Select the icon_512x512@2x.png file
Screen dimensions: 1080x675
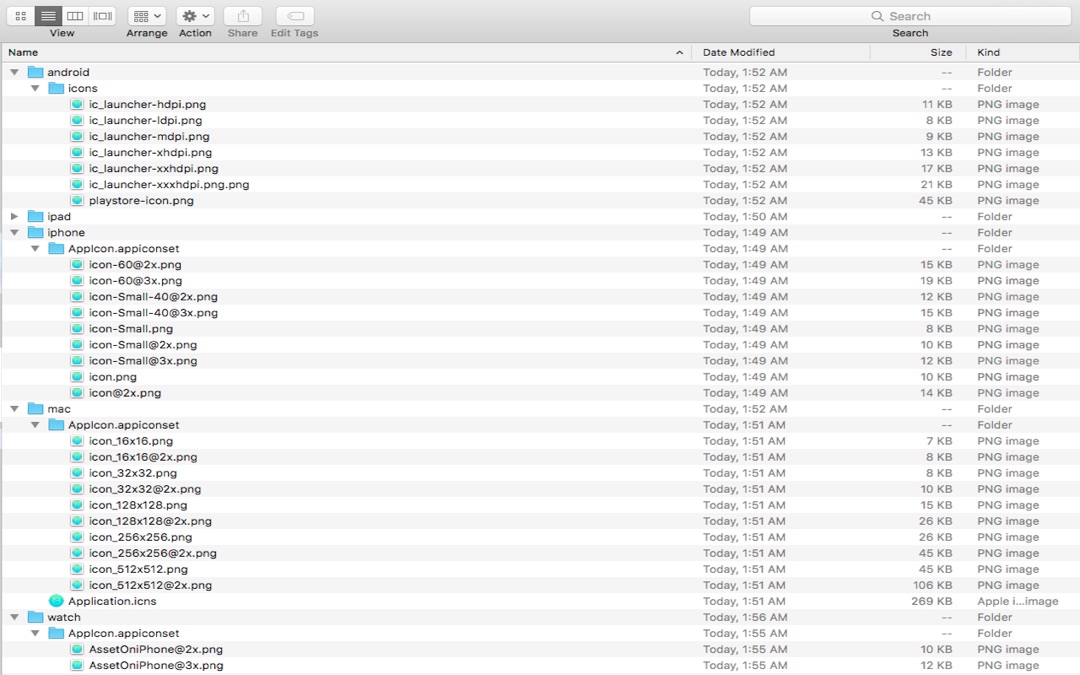(148, 585)
